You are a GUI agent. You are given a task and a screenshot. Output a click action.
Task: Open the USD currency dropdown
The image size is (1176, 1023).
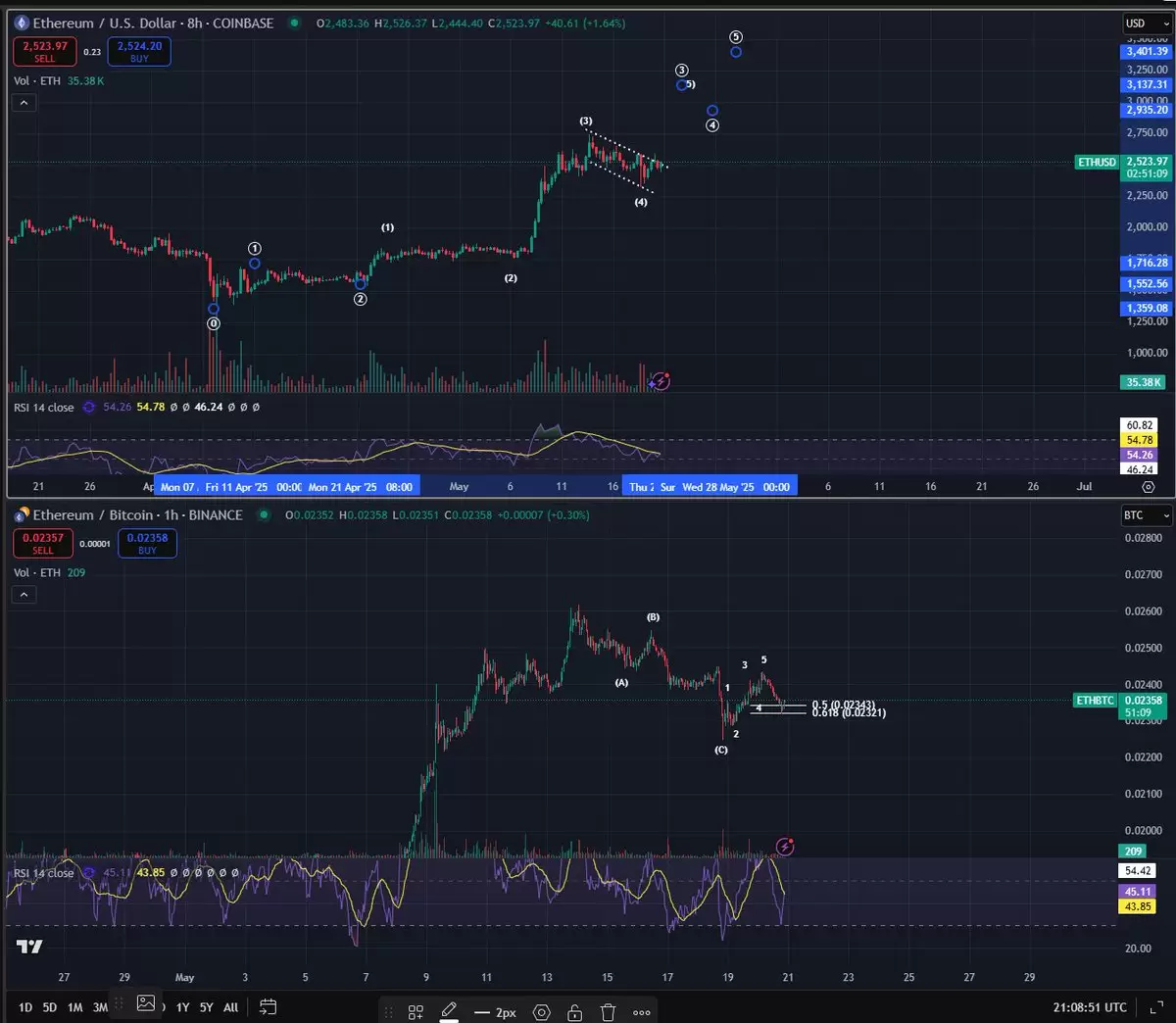point(1147,23)
